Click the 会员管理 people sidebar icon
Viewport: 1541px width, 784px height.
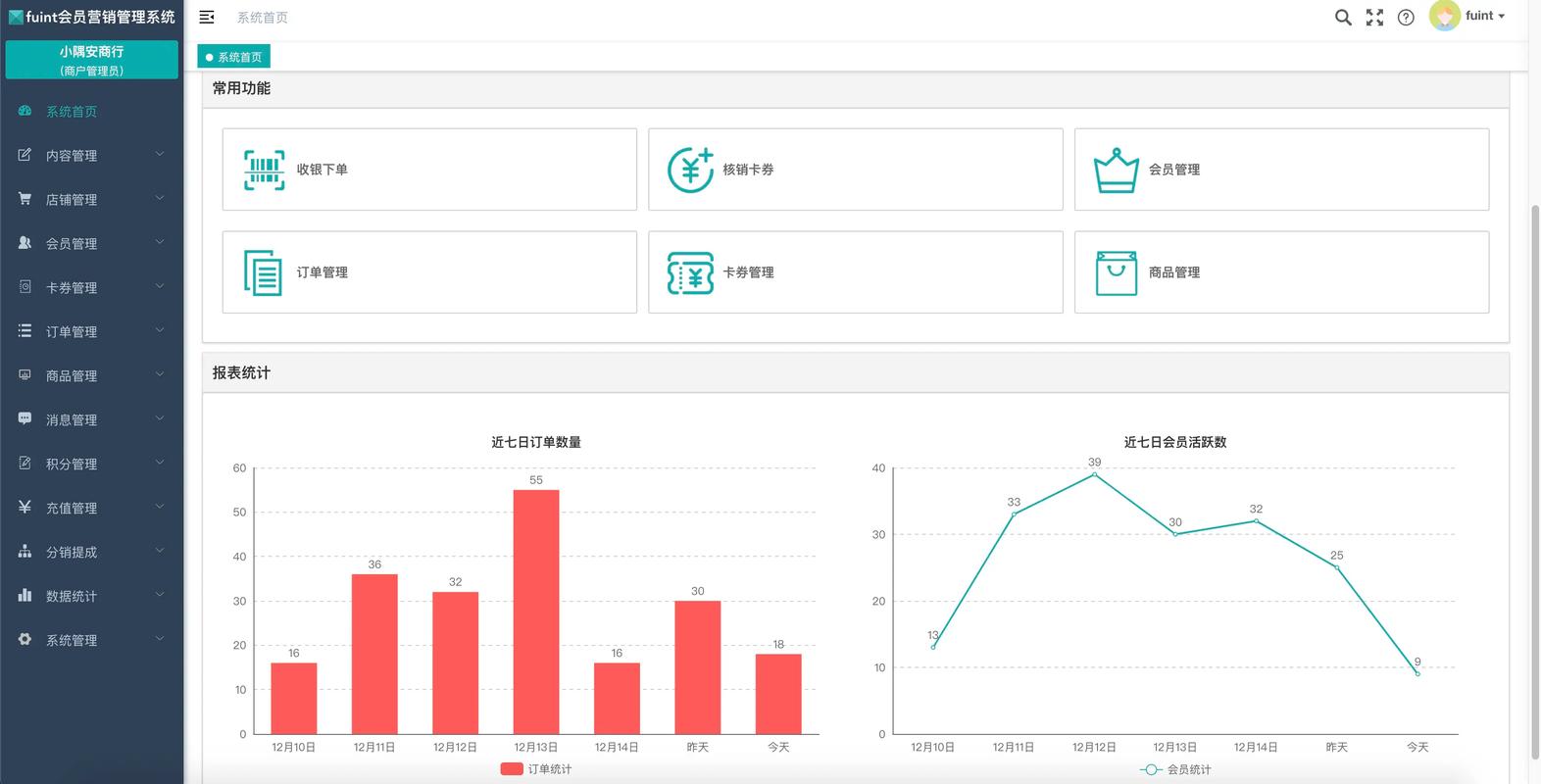coord(25,243)
